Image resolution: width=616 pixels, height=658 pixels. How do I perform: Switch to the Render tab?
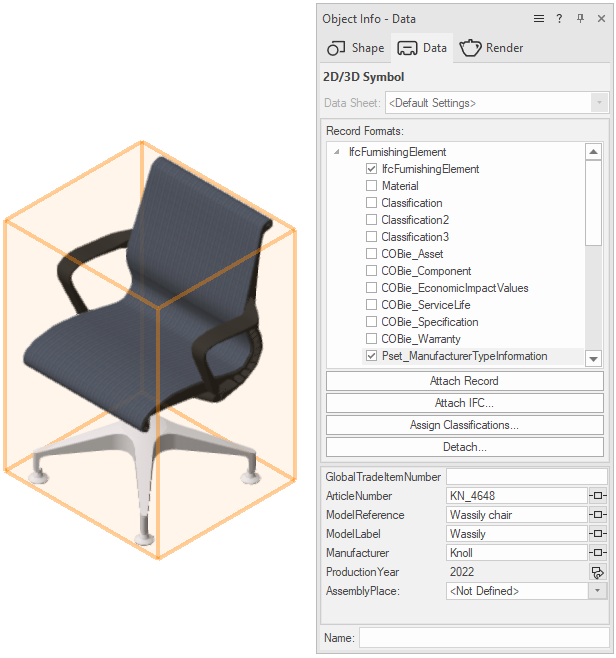click(x=491, y=48)
